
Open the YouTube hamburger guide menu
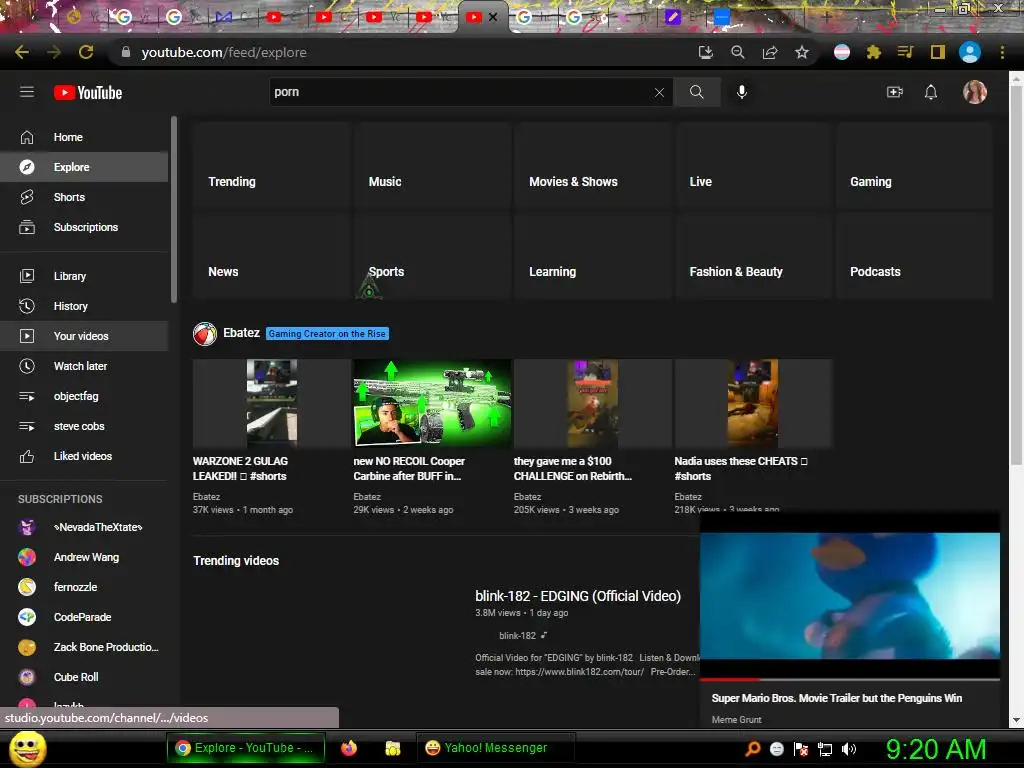27,92
